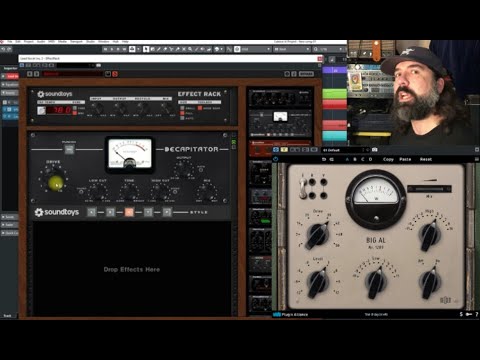Select settings slot D in the Big AL
Viewport: 480px width, 360px height.
(370, 159)
